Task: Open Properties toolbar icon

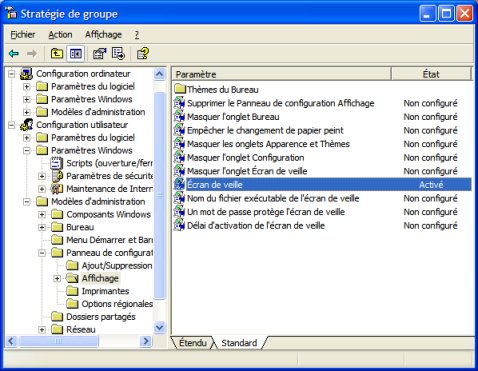Action: 99,53
